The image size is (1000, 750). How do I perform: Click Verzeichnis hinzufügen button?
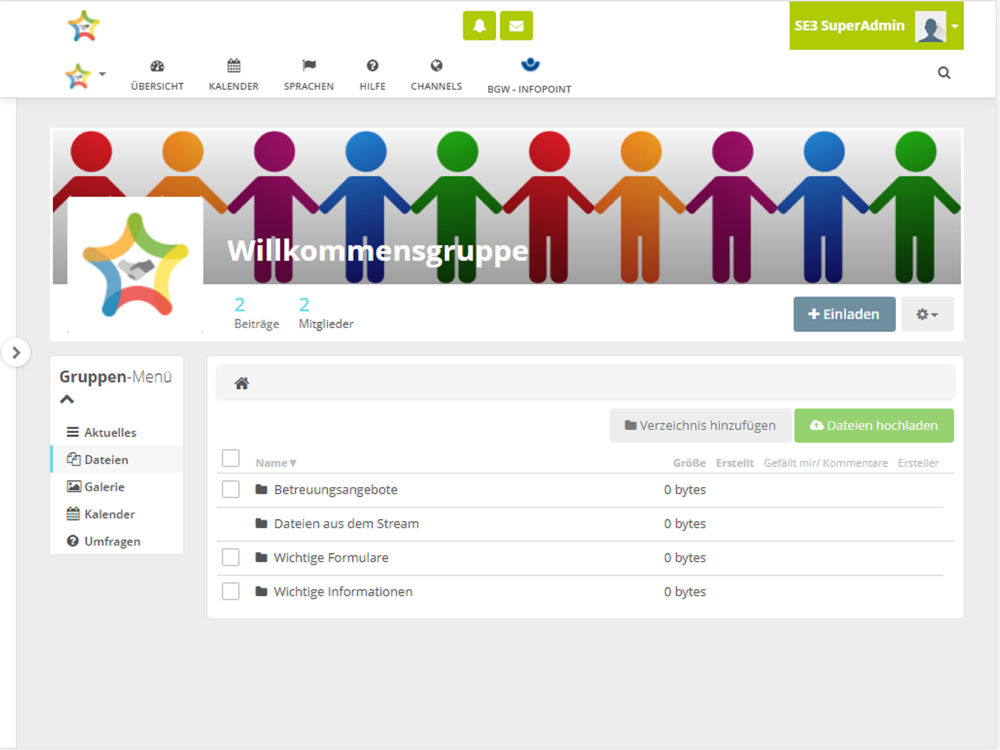pos(700,425)
